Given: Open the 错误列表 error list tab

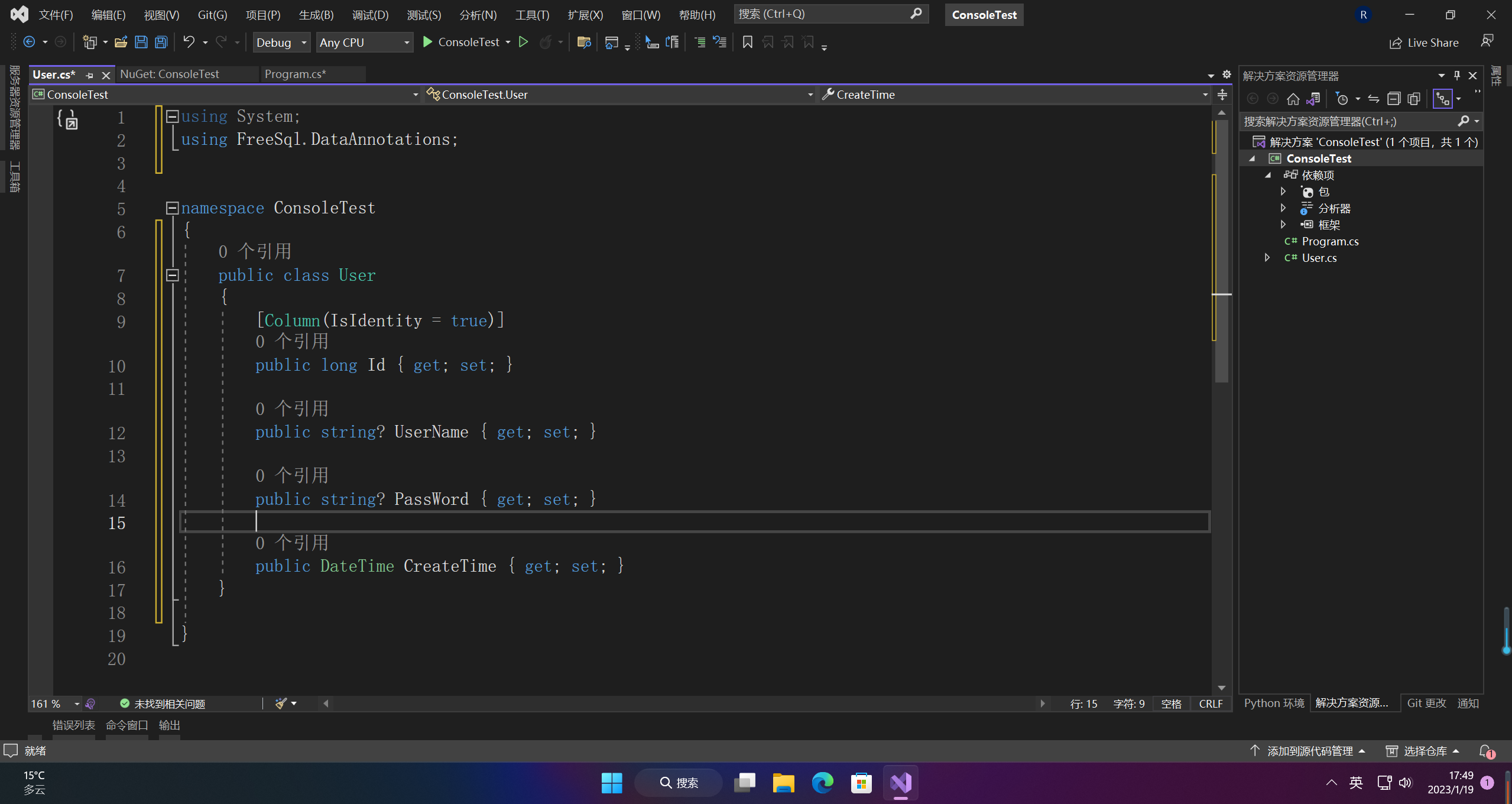Looking at the screenshot, I should tap(74, 725).
